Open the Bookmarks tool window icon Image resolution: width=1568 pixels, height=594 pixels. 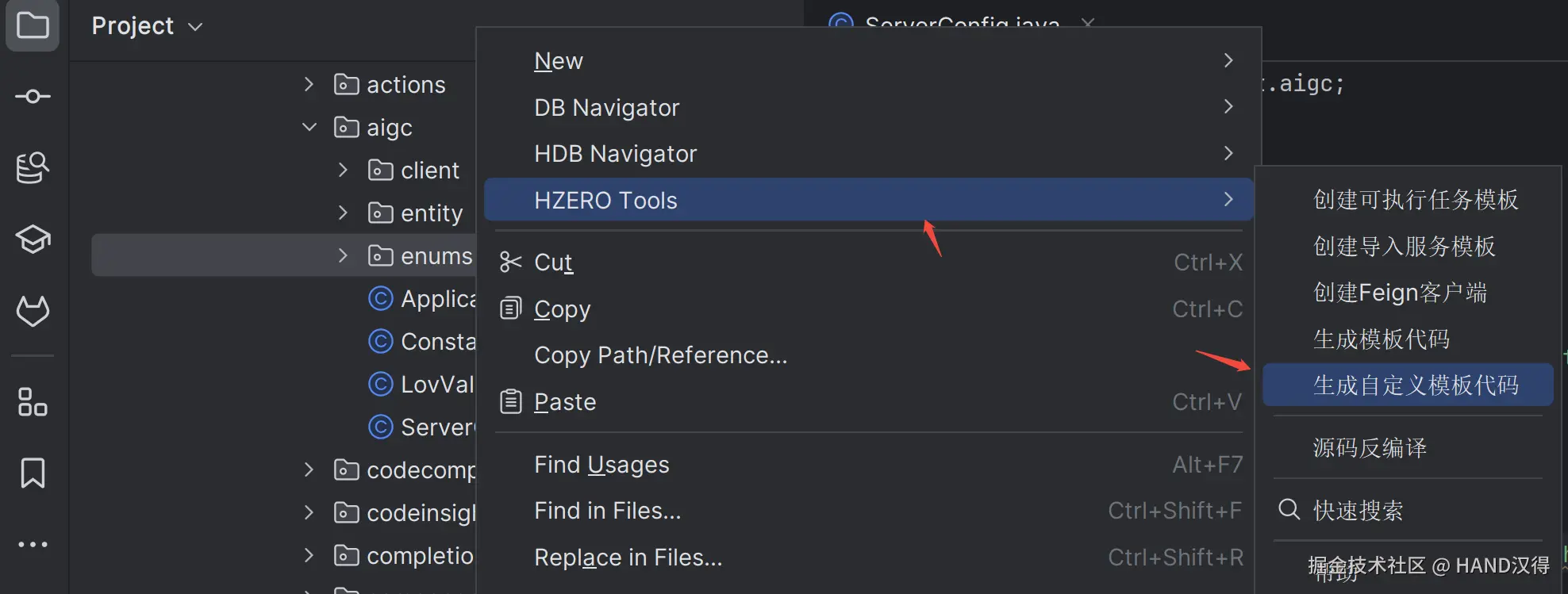33,473
